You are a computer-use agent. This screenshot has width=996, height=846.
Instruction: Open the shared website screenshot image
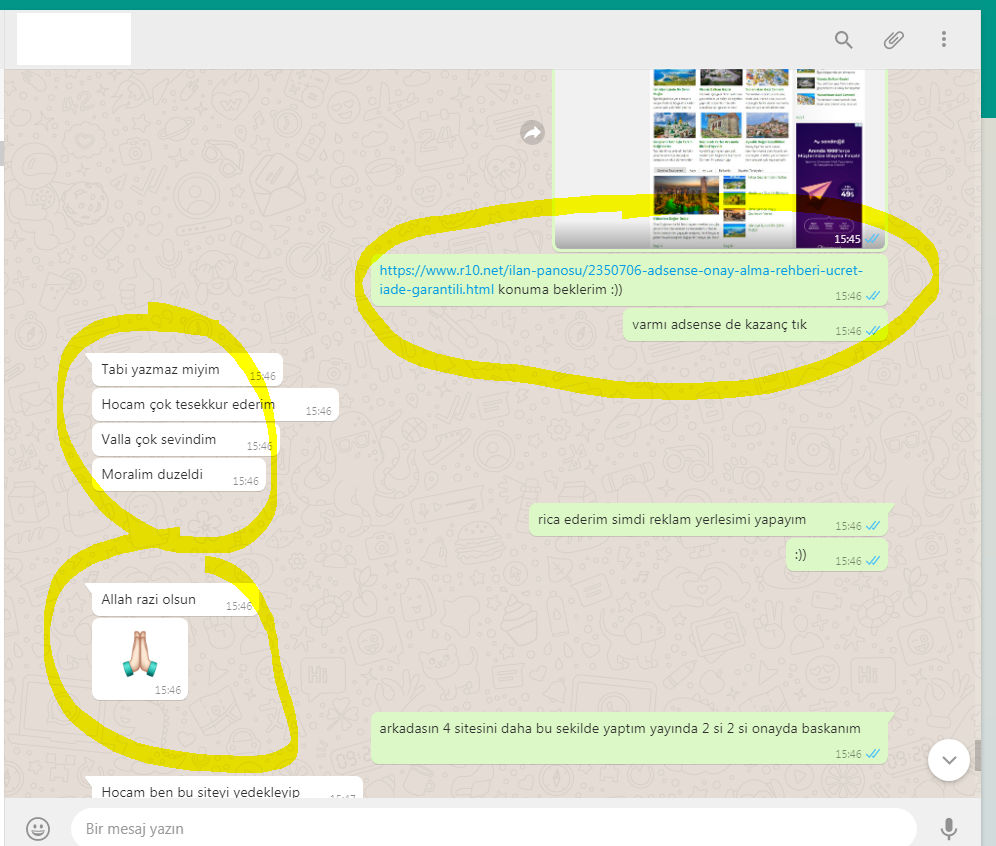[x=720, y=159]
